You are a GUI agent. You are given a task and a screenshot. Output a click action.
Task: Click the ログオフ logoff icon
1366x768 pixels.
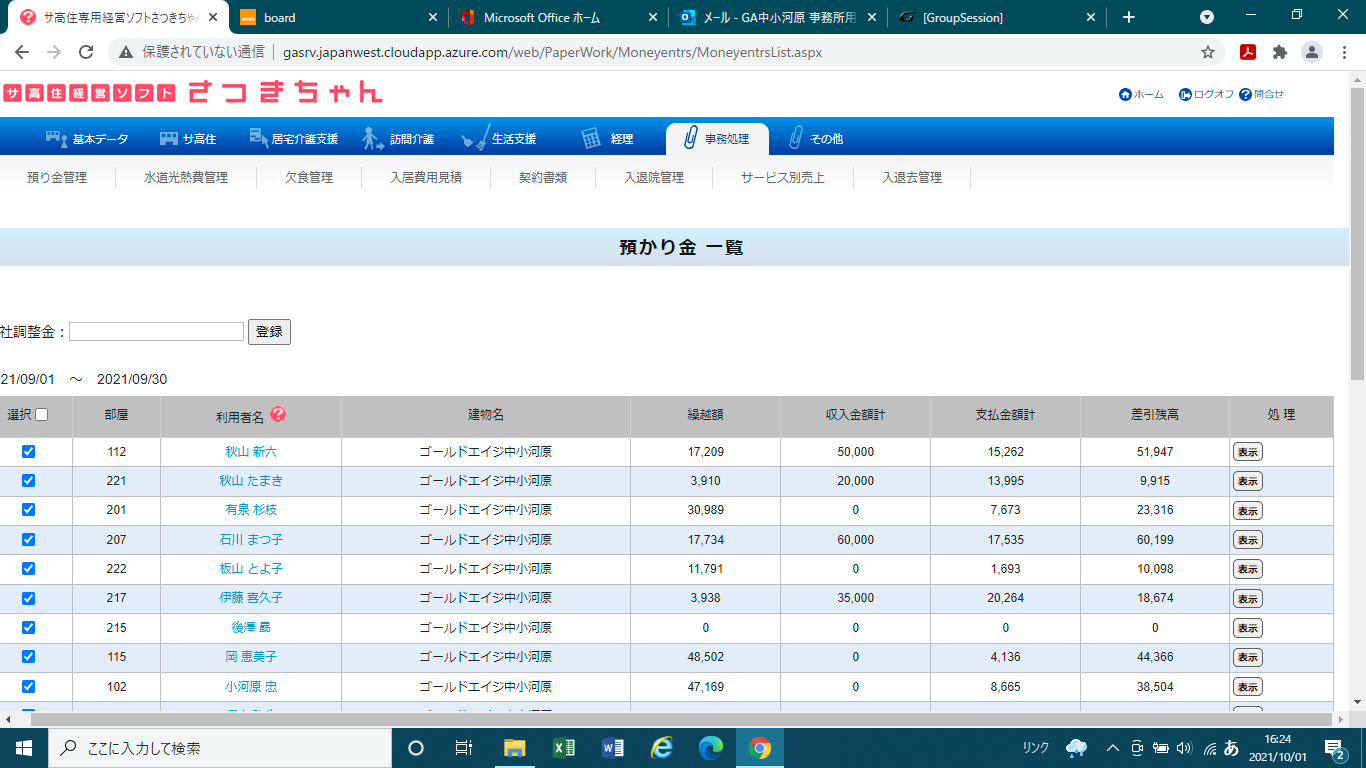1185,94
